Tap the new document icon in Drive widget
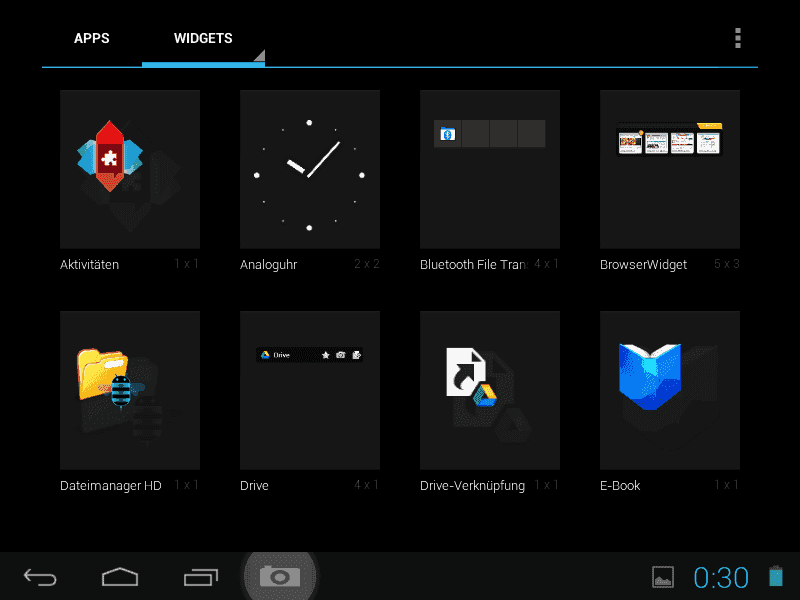The height and width of the screenshot is (600, 800). coord(357,355)
